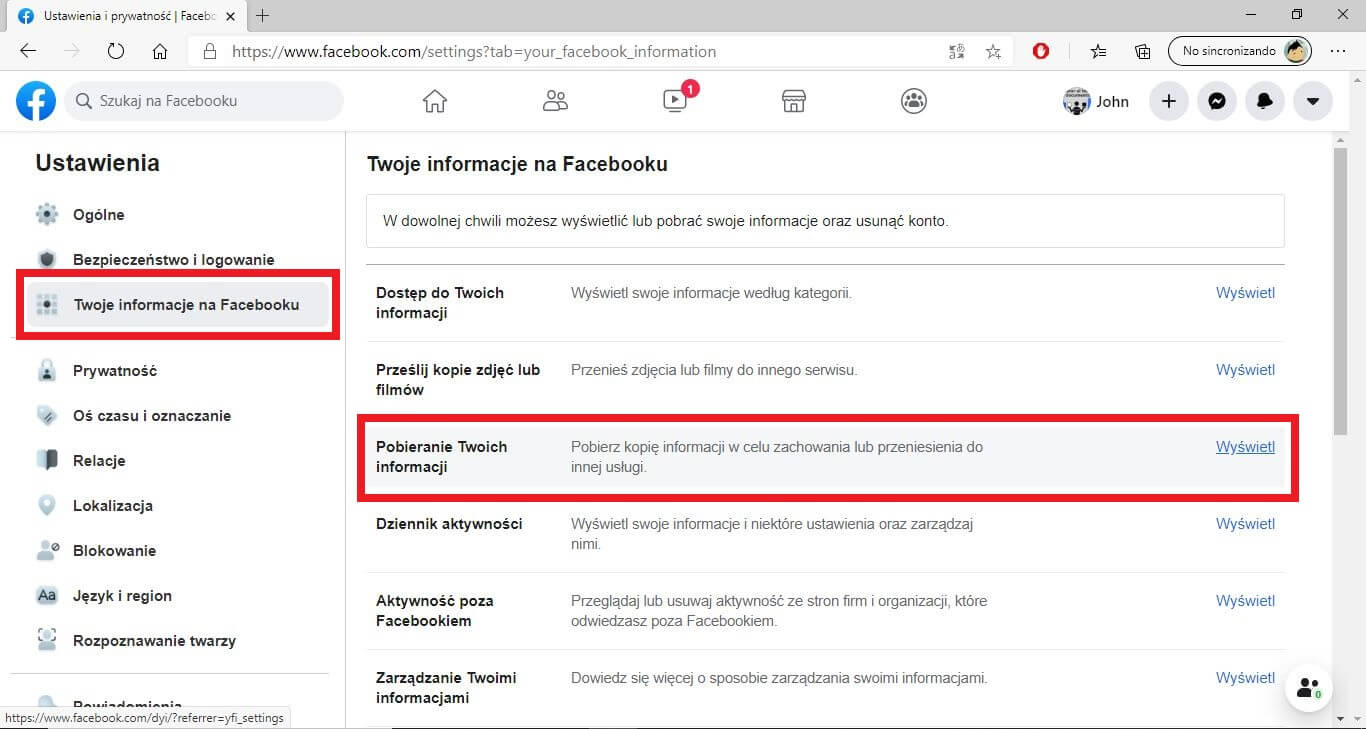Click the Lokalizacja pin icon
The height and width of the screenshot is (729, 1366).
[x=47, y=506]
